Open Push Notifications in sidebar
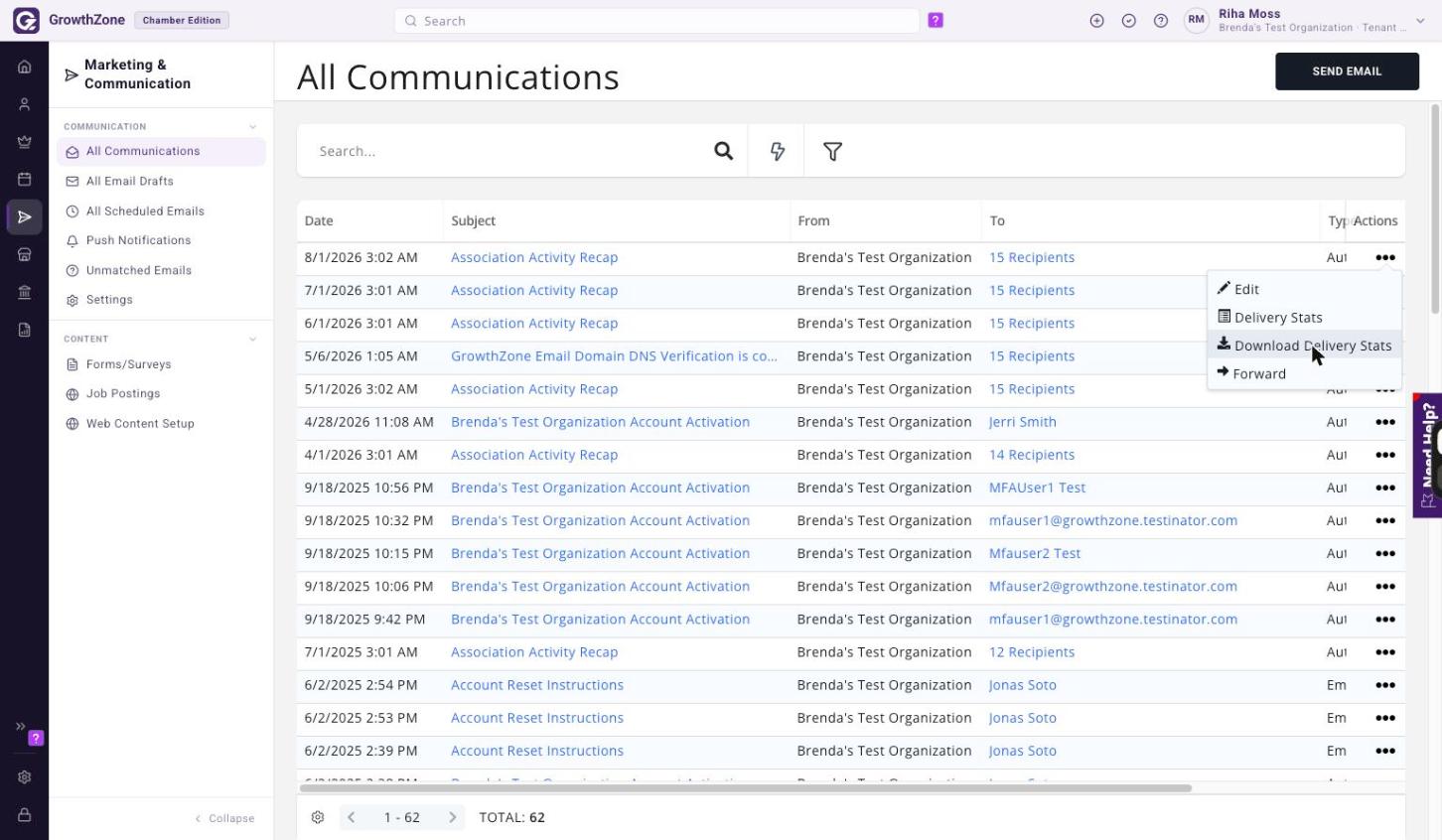 pyautogui.click(x=161, y=240)
